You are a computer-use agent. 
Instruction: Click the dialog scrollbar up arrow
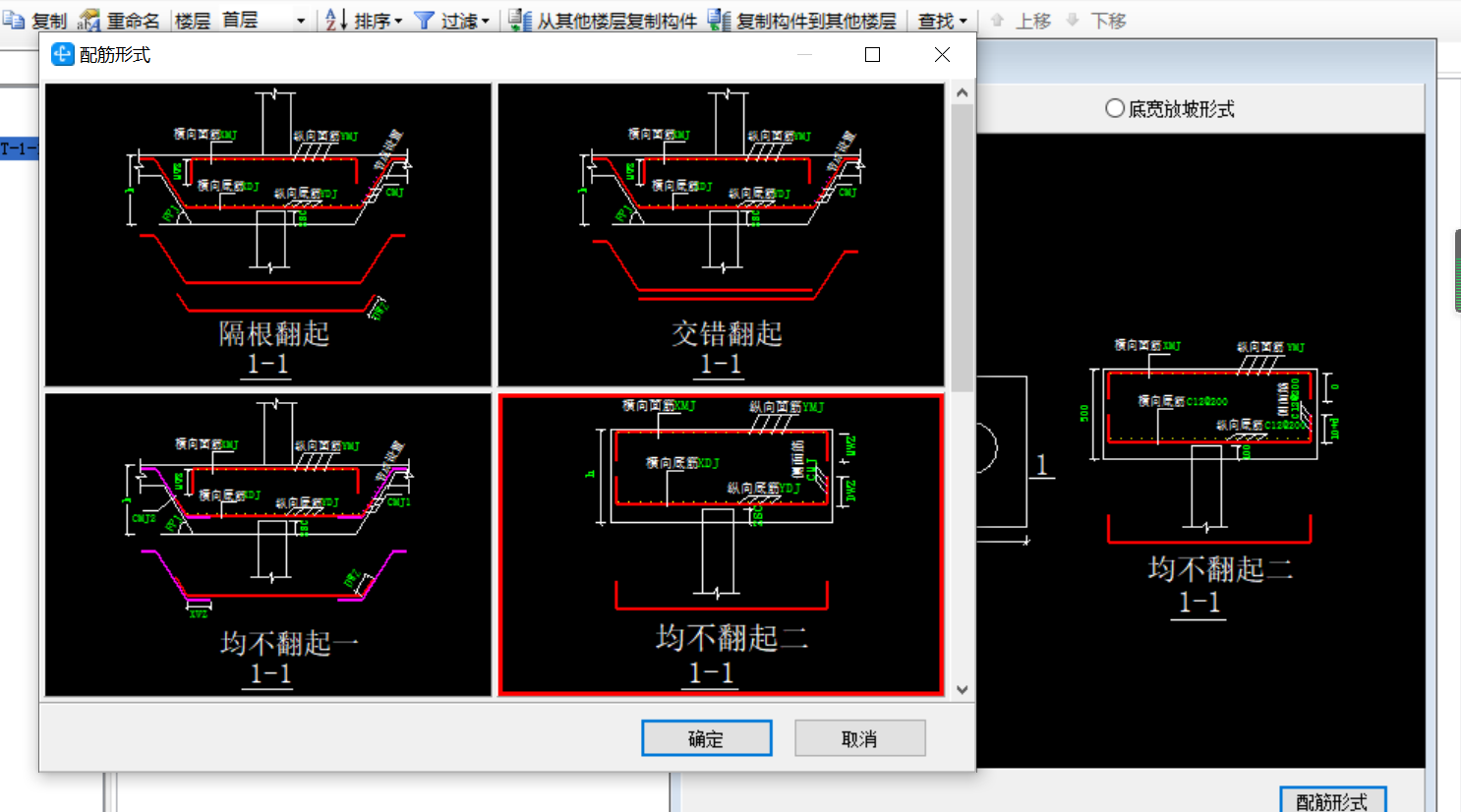click(x=962, y=92)
